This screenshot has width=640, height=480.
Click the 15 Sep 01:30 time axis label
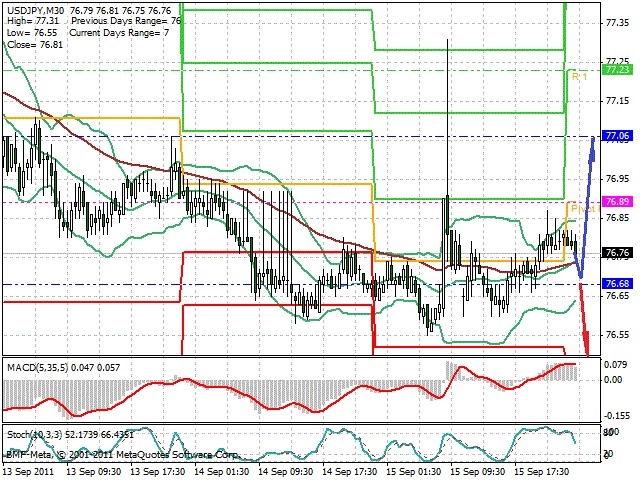413,472
